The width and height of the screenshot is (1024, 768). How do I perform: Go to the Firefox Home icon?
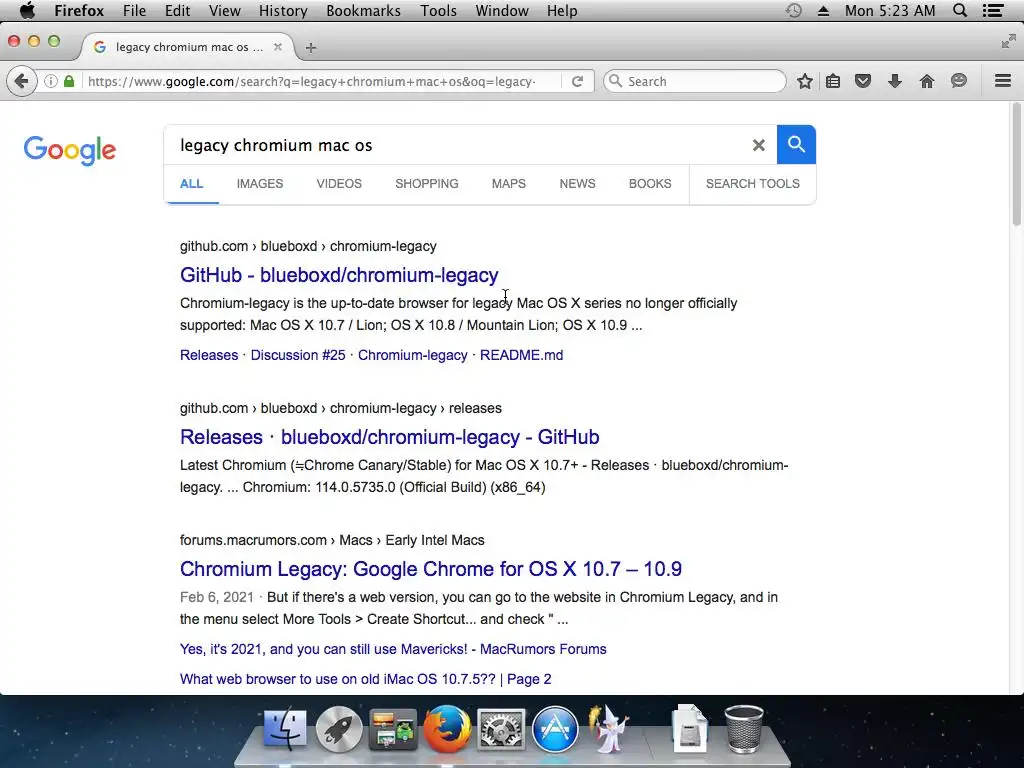coord(927,82)
